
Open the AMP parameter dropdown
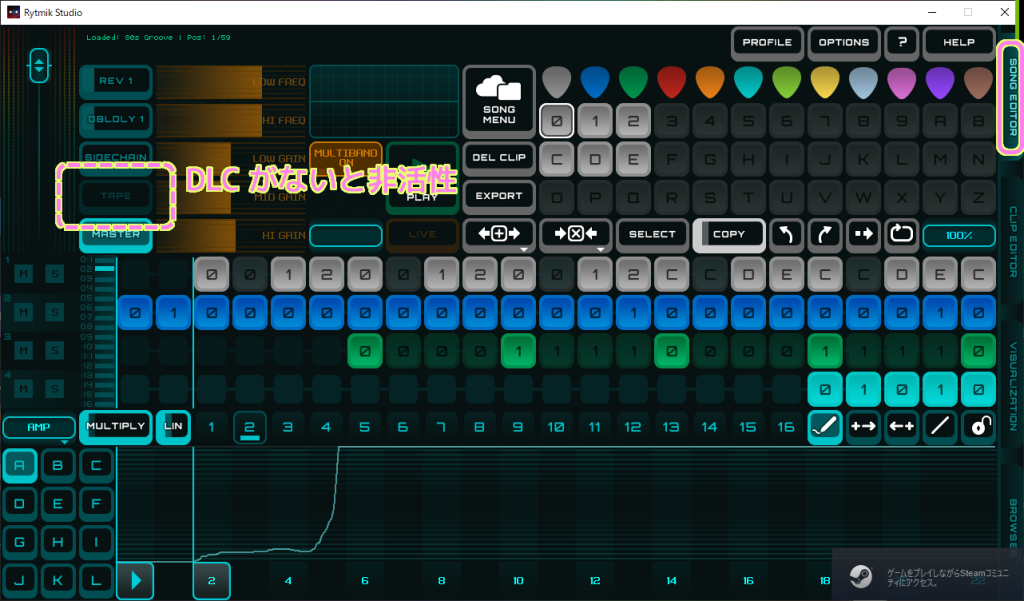click(39, 427)
